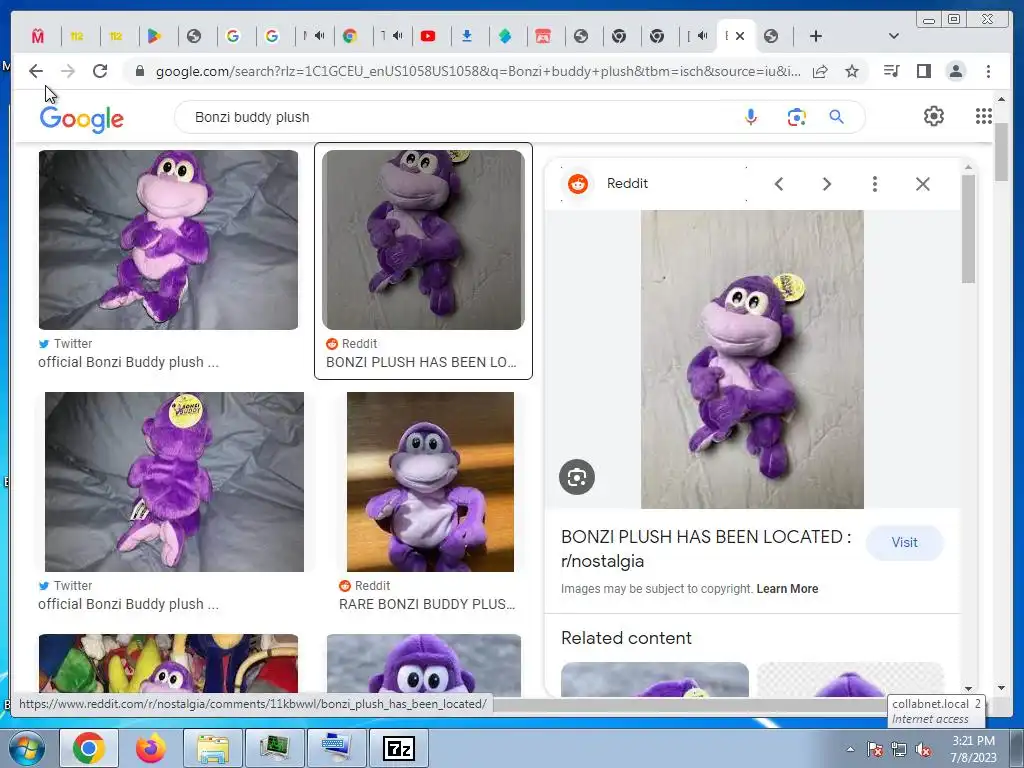This screenshot has width=1024, height=768.
Task: Switch to the YouTube tab
Action: pyautogui.click(x=428, y=36)
